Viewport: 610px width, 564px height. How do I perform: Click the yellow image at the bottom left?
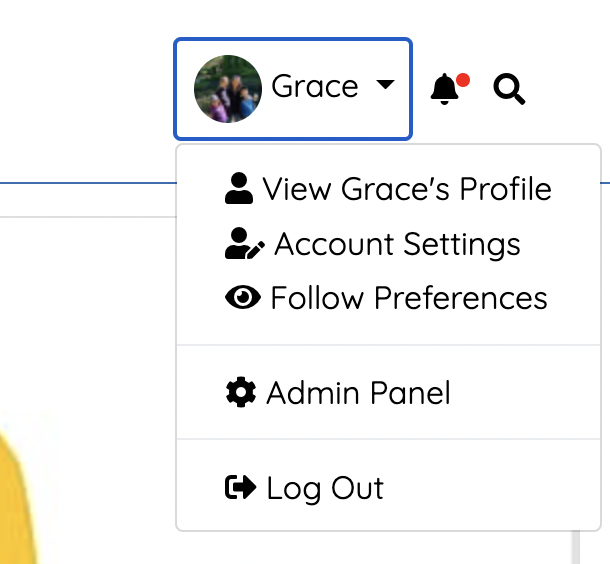pos(18,498)
